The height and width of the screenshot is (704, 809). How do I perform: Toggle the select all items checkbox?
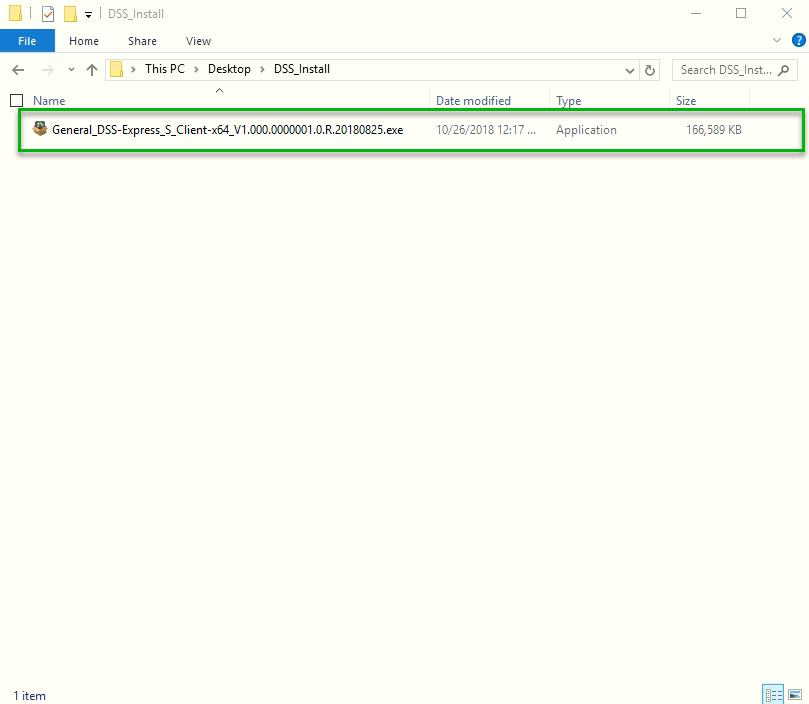(x=17, y=101)
